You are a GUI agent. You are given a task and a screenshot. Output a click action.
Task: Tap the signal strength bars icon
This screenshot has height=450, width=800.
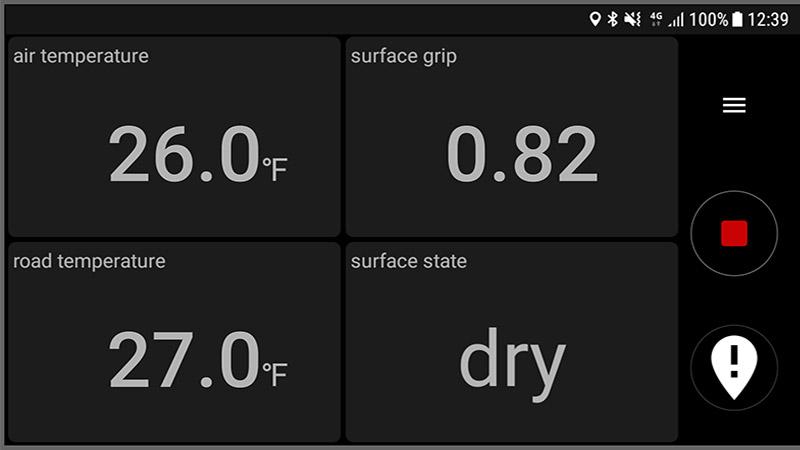coord(676,19)
